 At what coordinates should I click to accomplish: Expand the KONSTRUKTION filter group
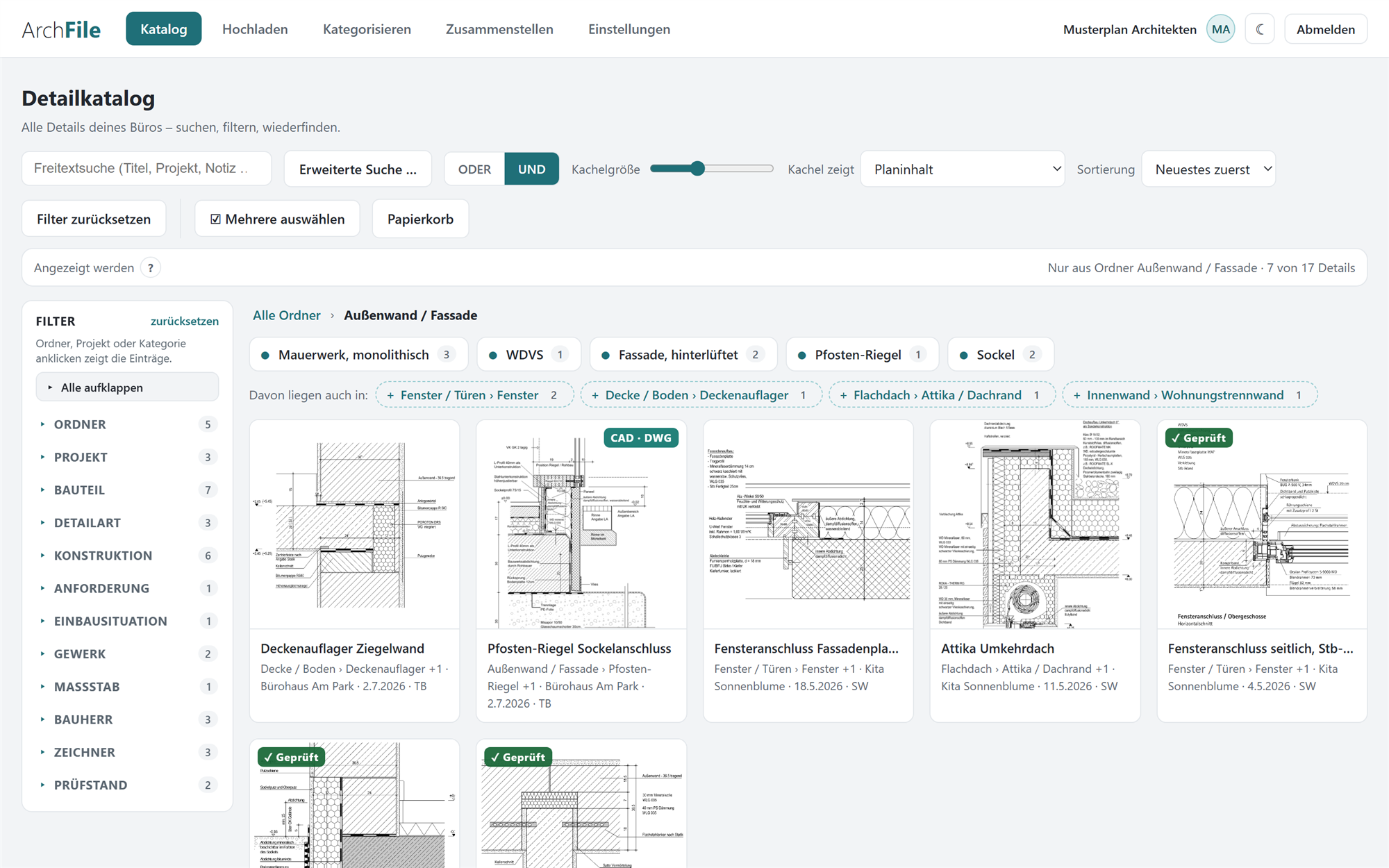click(127, 556)
